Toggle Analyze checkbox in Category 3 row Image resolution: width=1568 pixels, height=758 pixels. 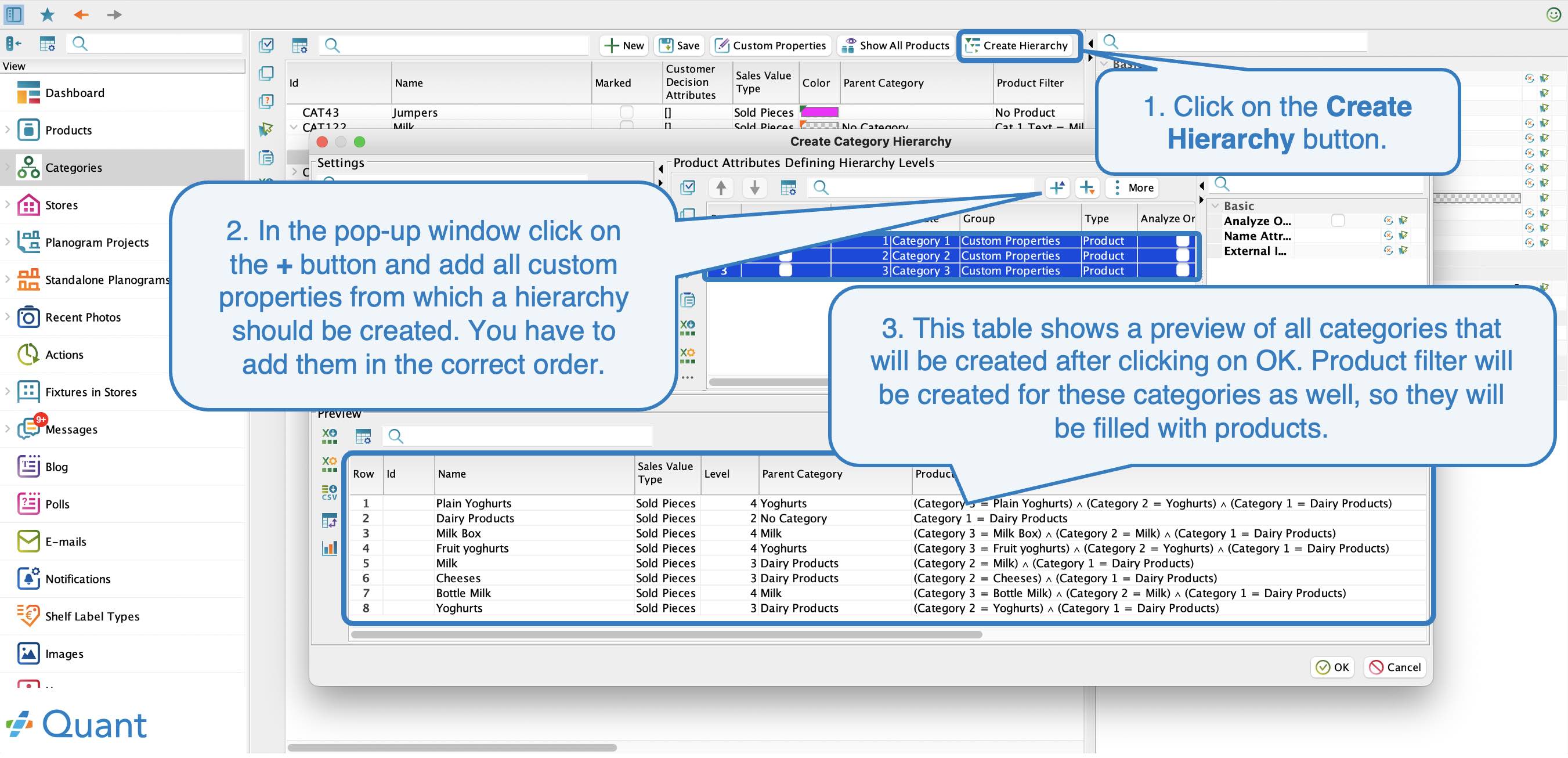click(x=1183, y=272)
